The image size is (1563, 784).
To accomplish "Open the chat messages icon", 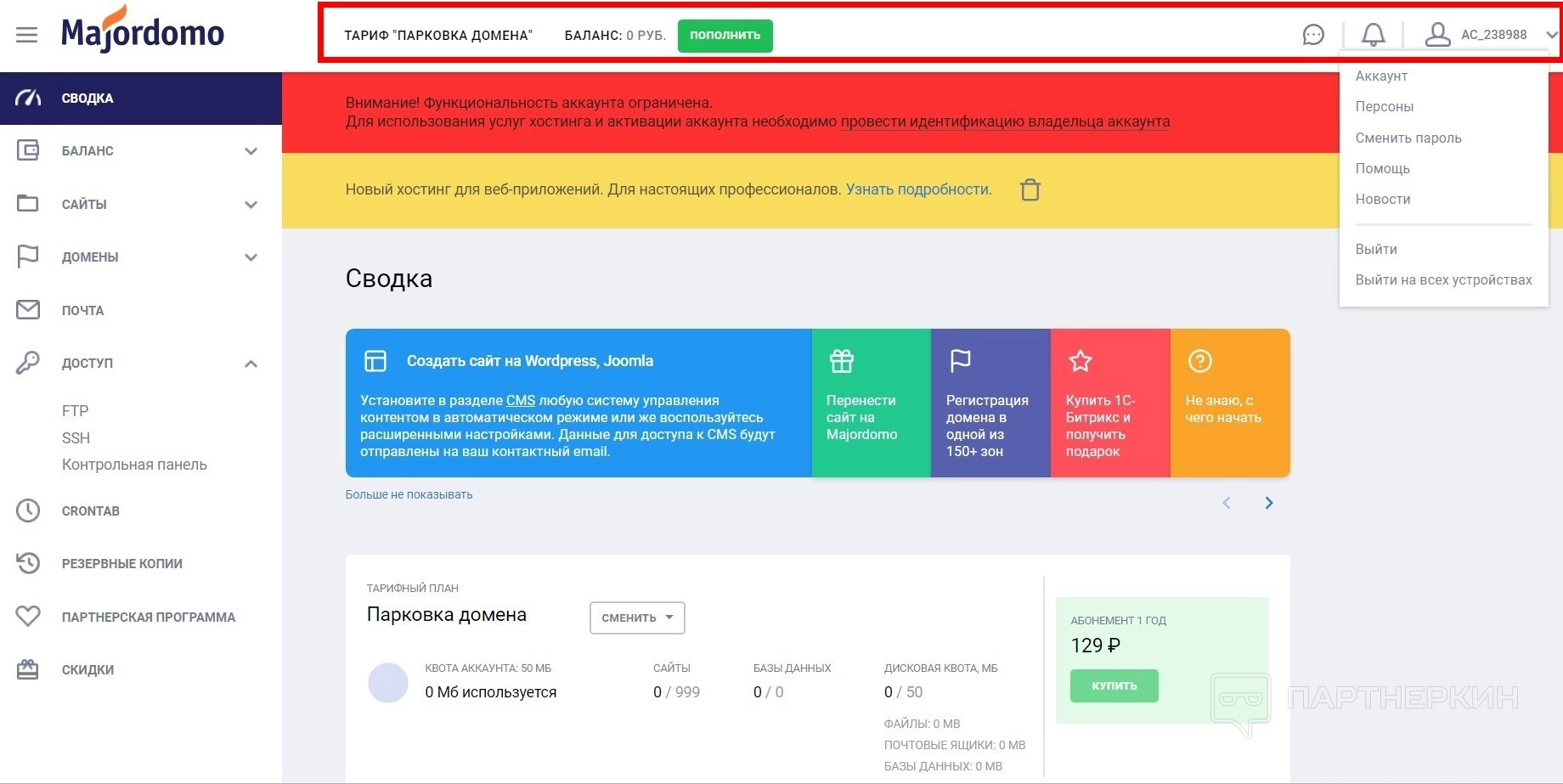I will [x=1313, y=35].
